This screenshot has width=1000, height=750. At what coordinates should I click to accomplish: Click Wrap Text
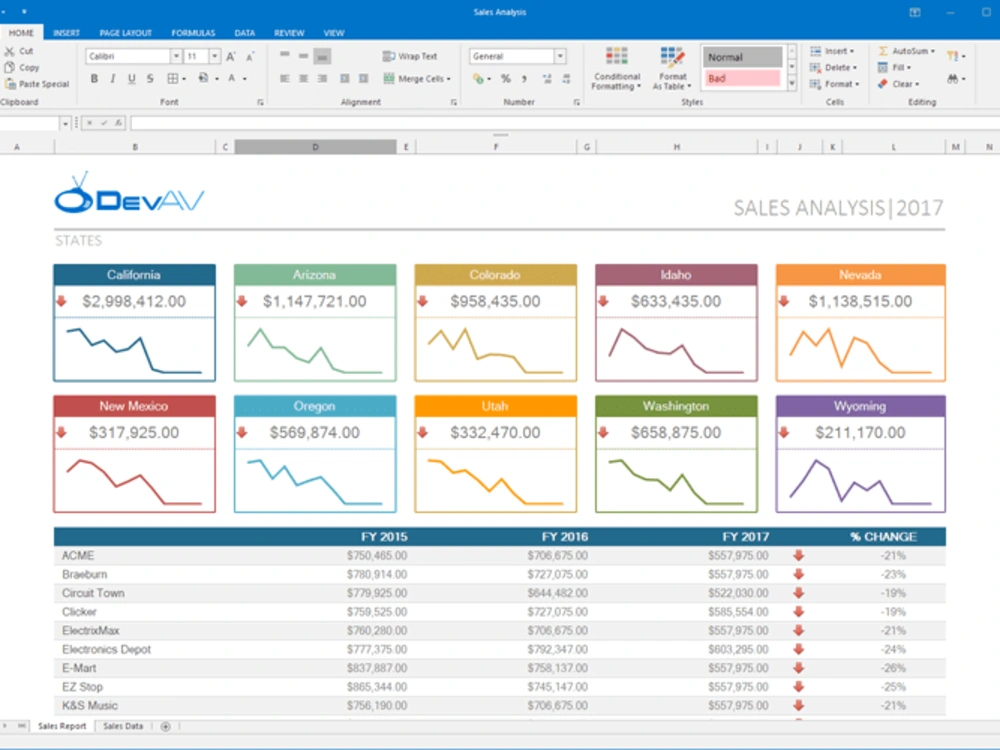(410, 56)
